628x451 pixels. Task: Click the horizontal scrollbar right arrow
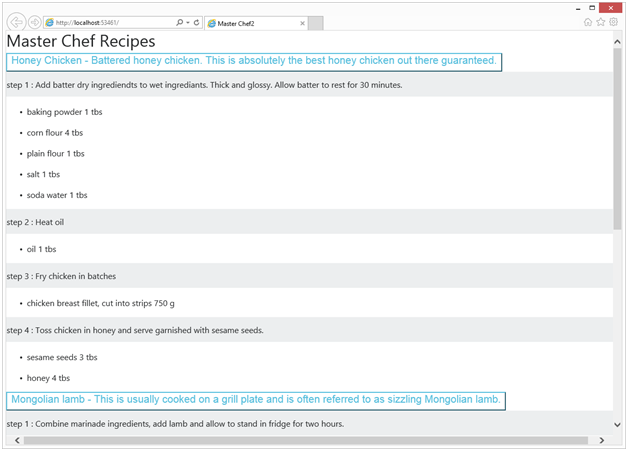[602, 440]
